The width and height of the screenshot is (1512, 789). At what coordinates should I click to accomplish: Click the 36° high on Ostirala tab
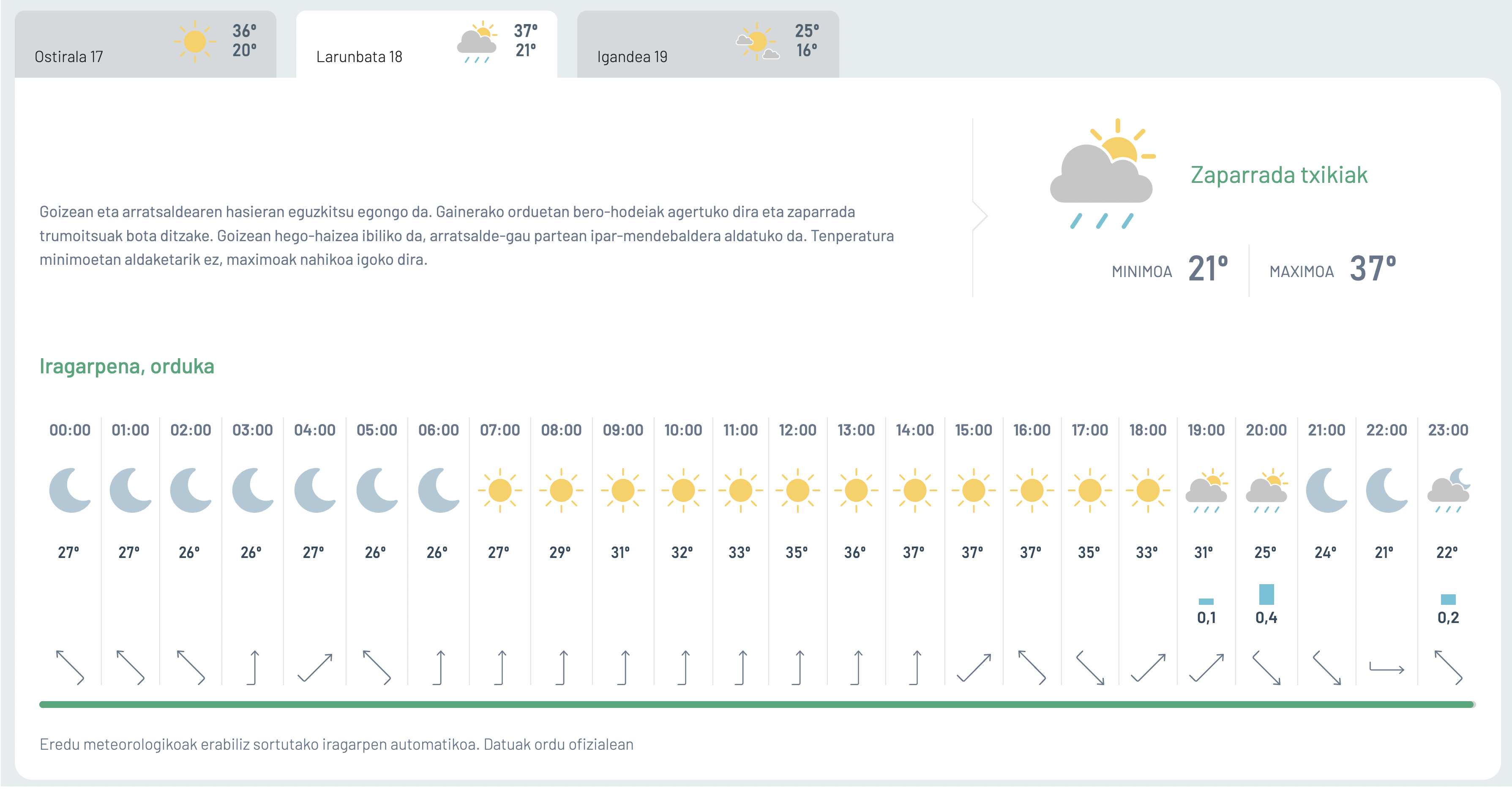point(245,30)
